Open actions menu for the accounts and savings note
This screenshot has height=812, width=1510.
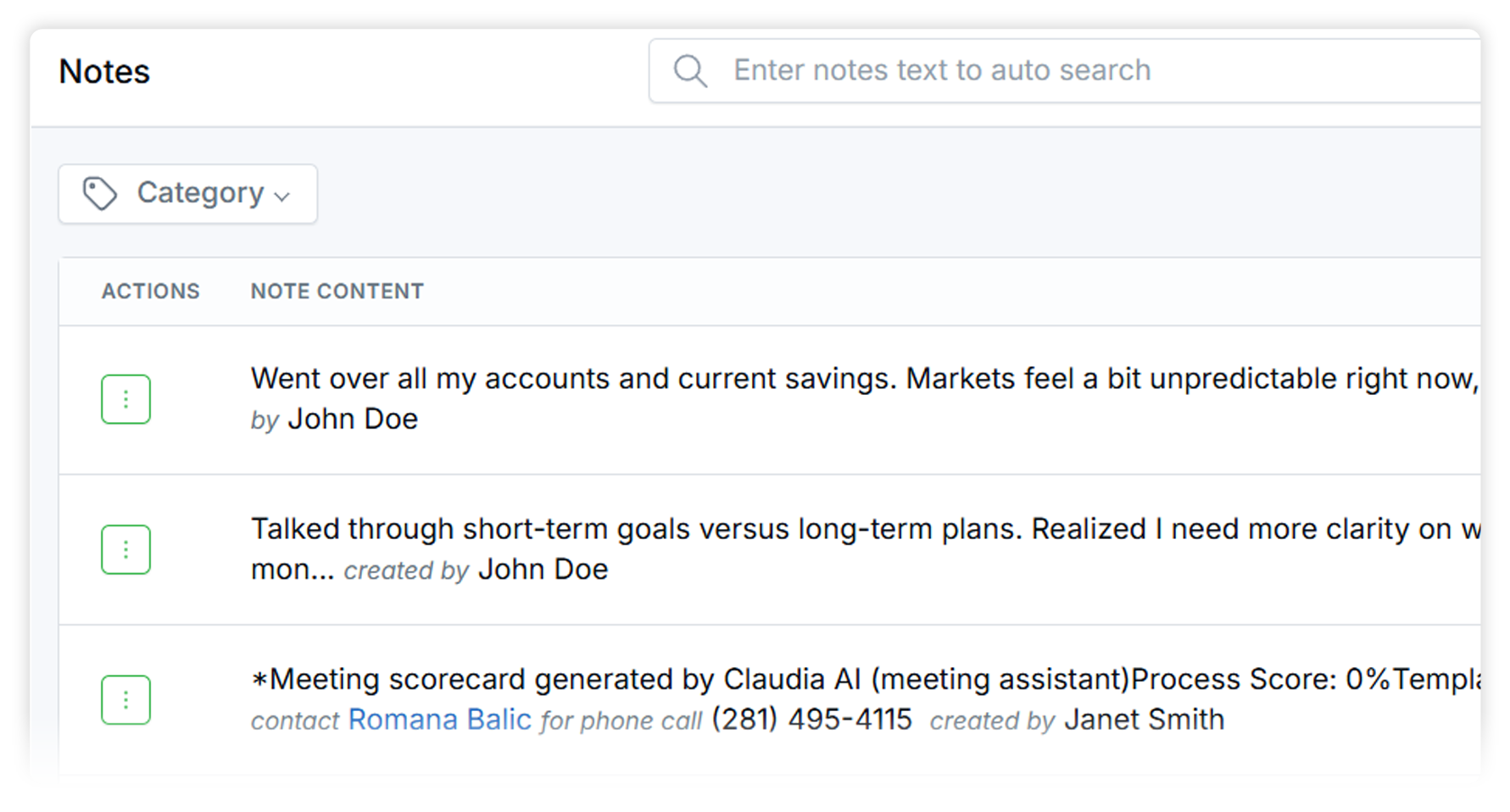[125, 399]
